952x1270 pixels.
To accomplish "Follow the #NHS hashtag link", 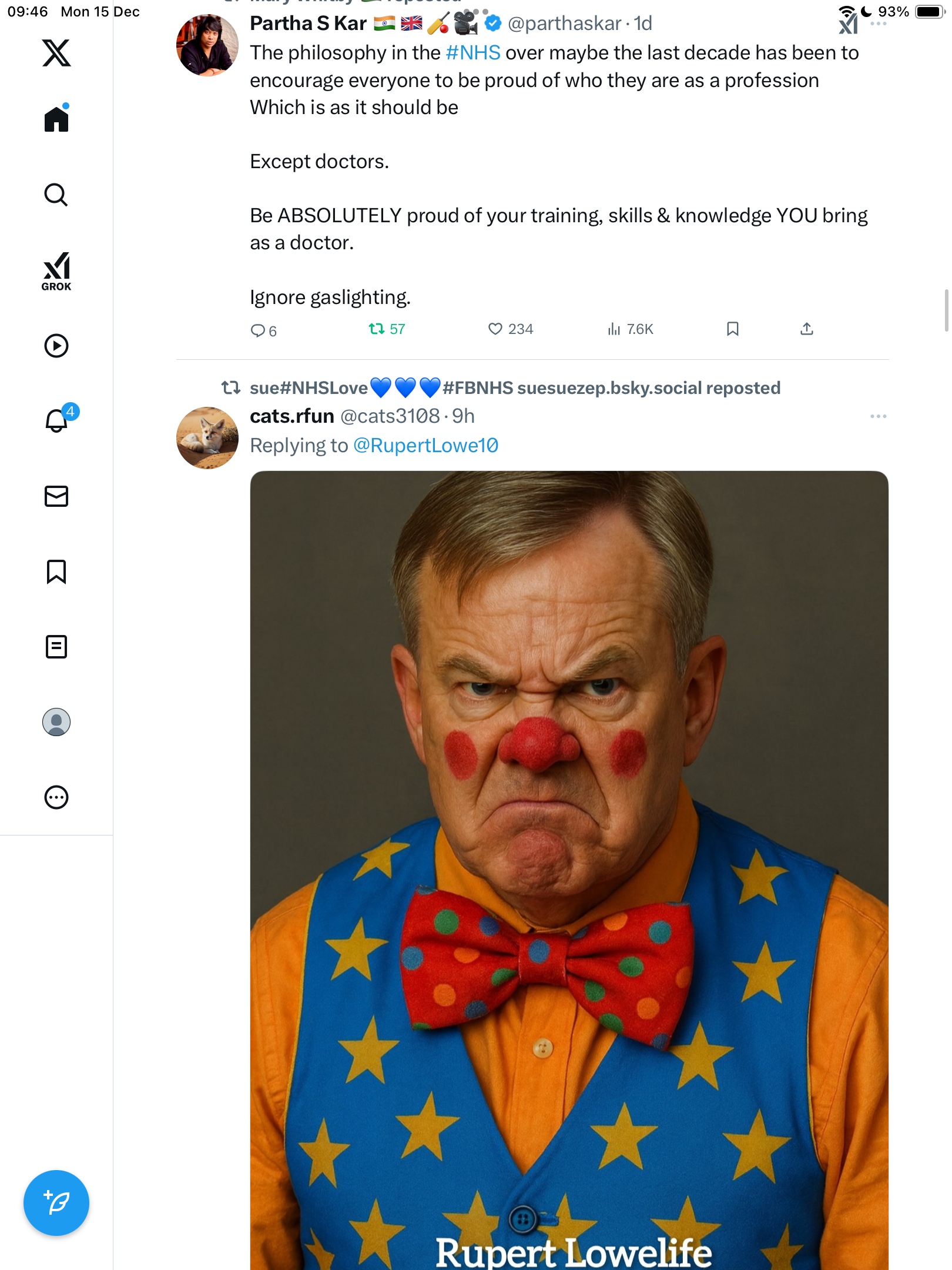I will (473, 53).
